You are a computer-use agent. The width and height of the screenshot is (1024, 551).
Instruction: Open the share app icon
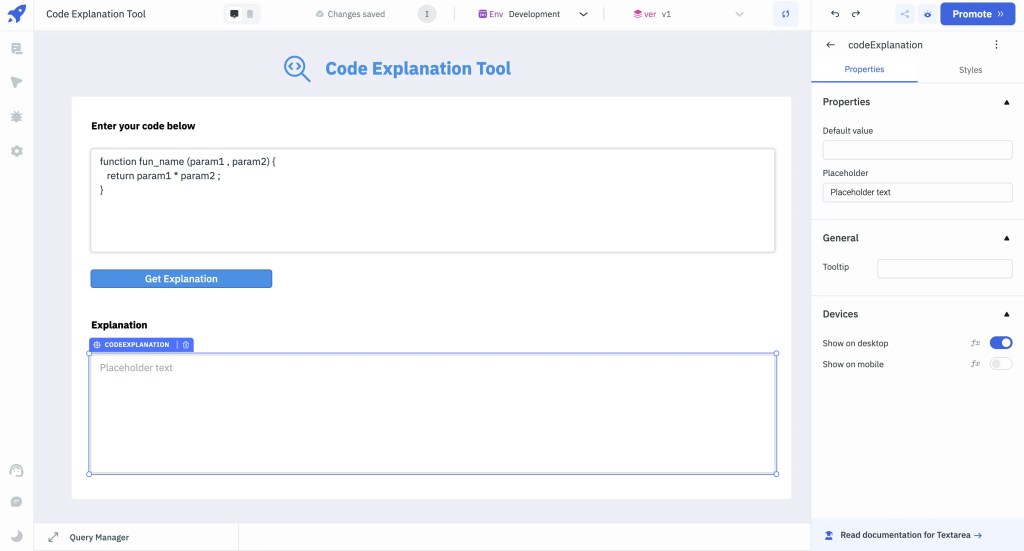904,14
